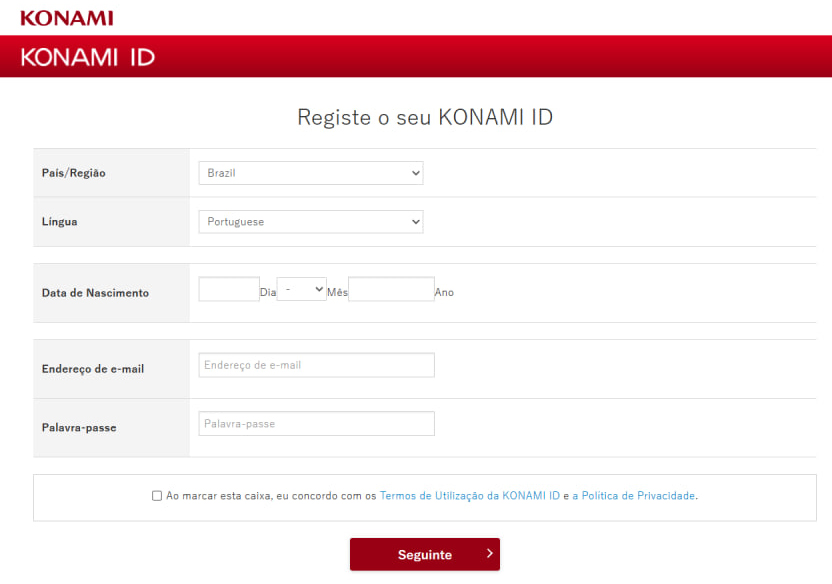
Task: Click into the Palavra-passe password text box
Action: [x=316, y=424]
